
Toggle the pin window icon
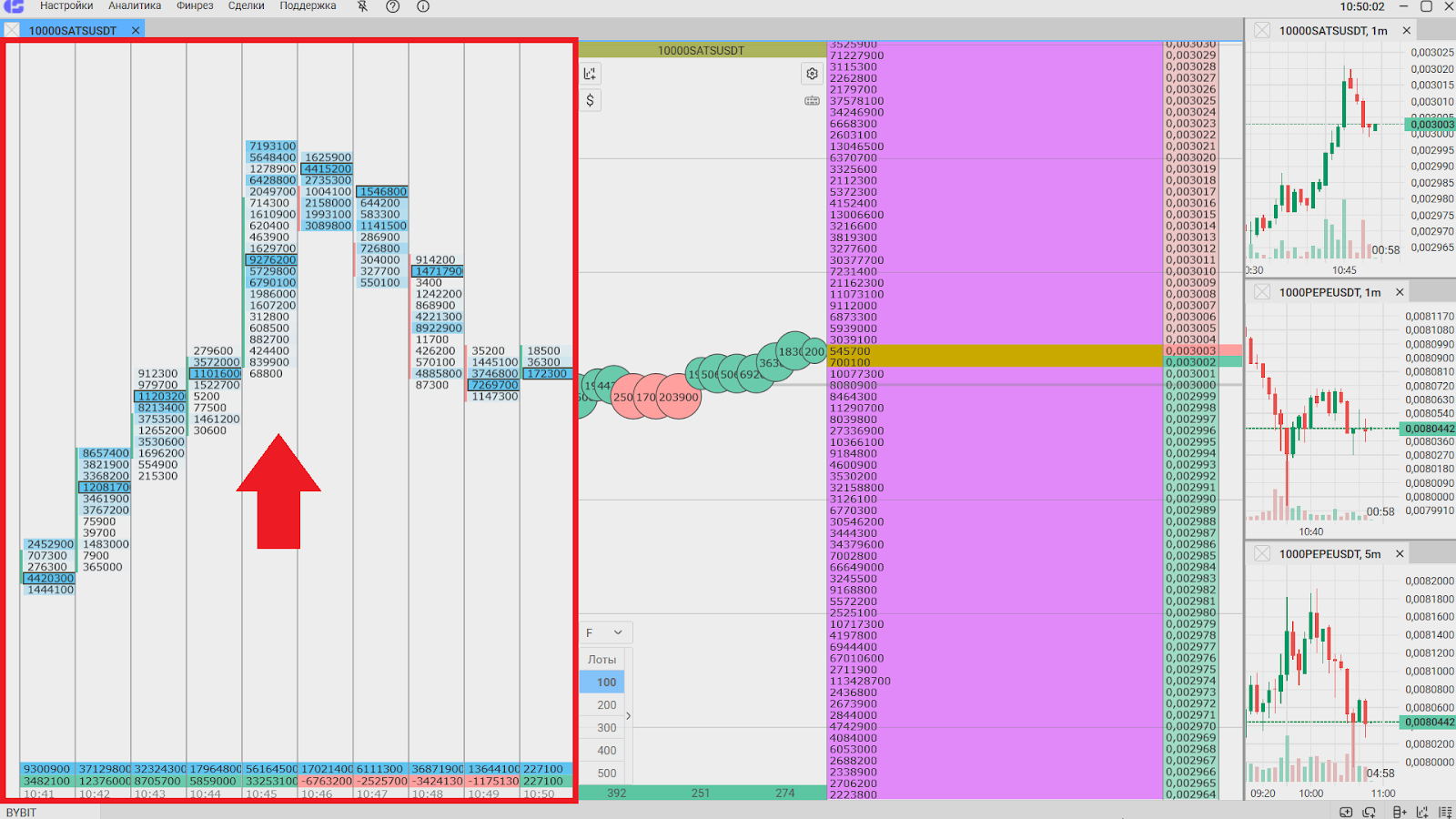[362, 6]
